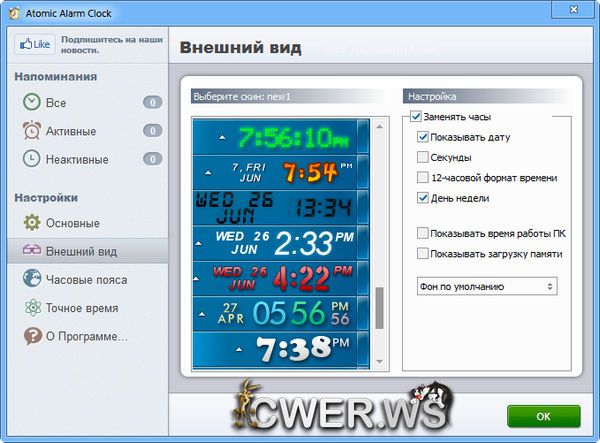
Task: Click the atom icon beside Точное время
Action: tap(32, 308)
